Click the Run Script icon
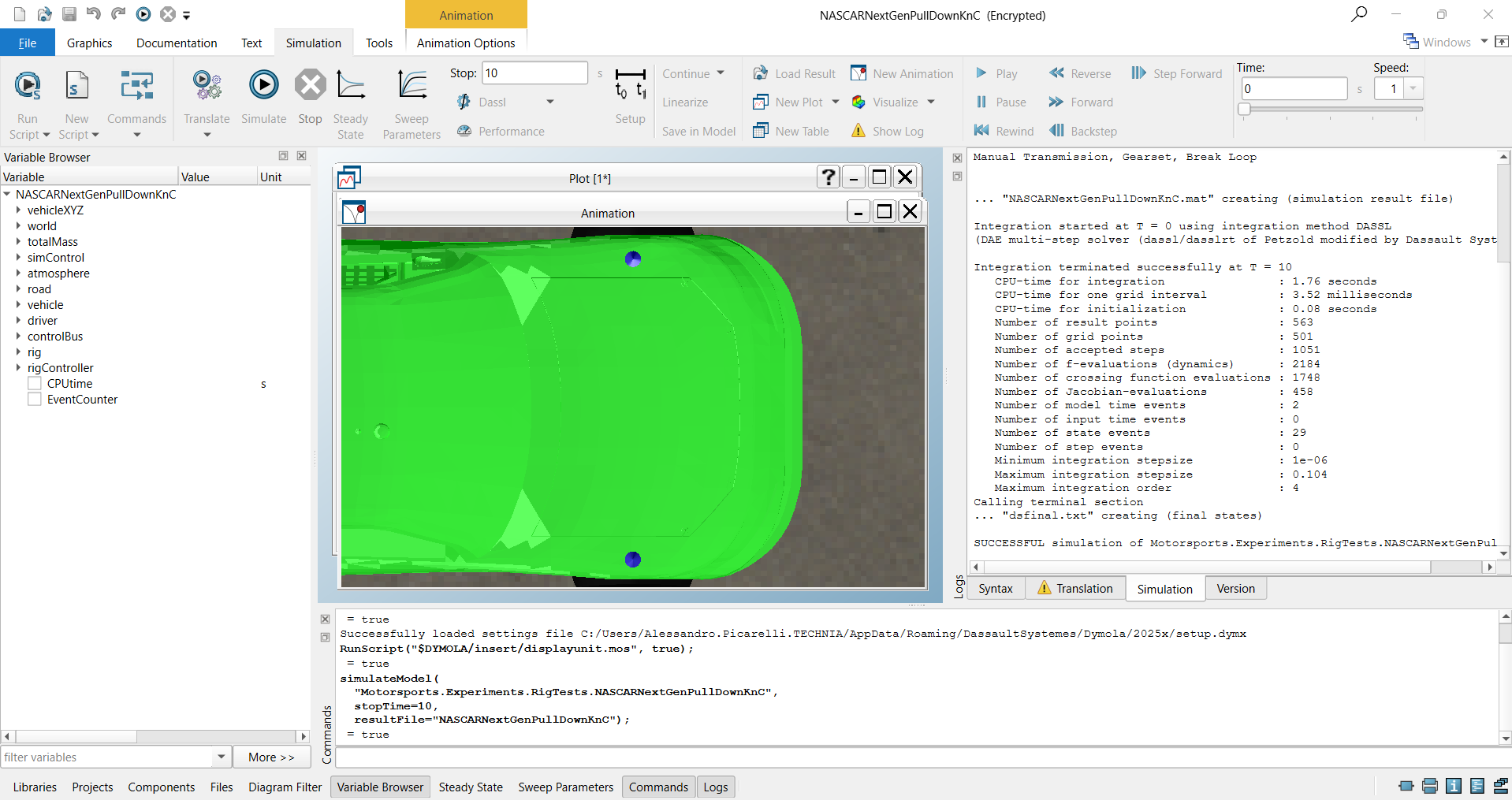 [x=28, y=85]
